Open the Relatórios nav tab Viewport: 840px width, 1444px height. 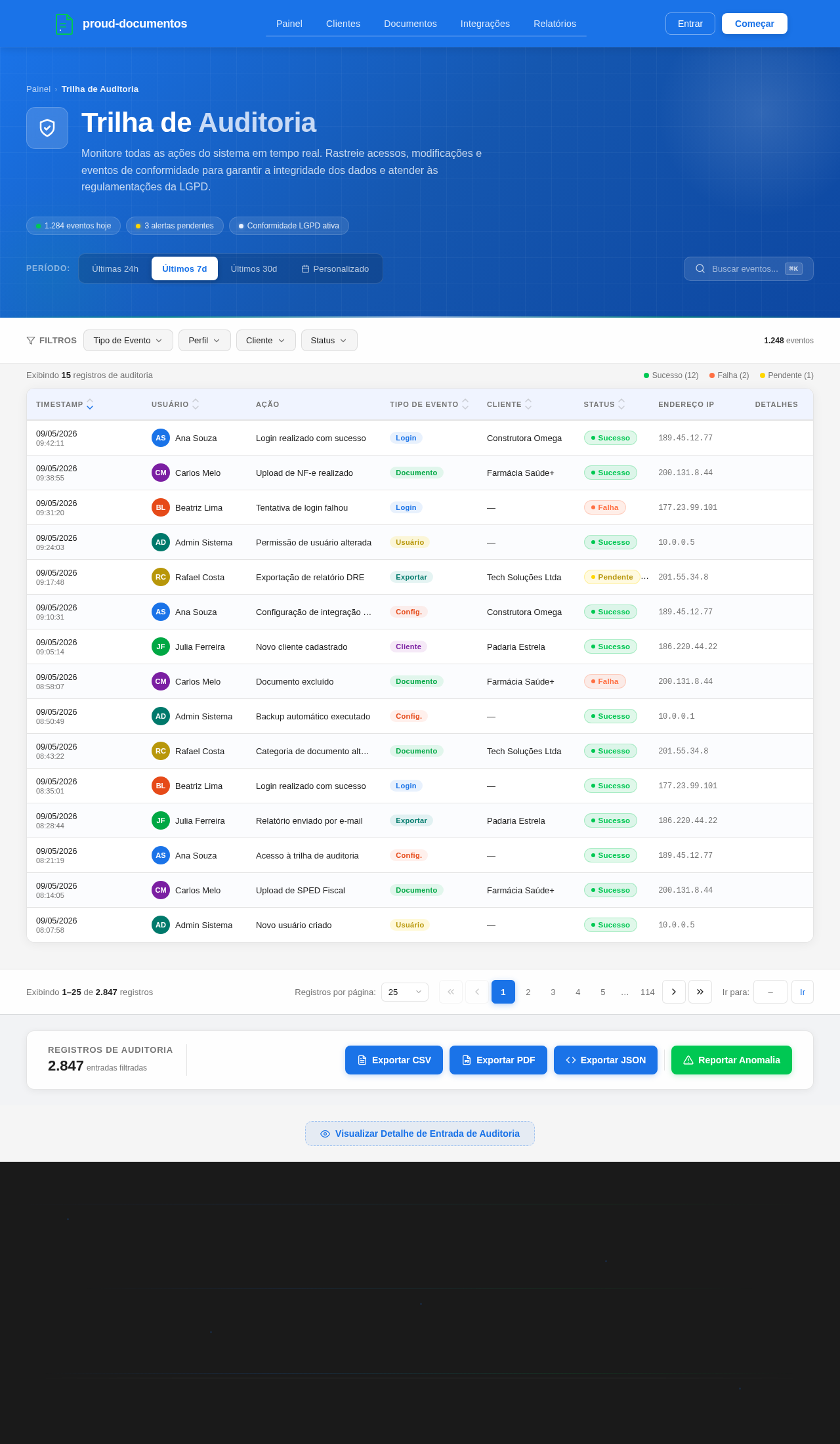(555, 24)
